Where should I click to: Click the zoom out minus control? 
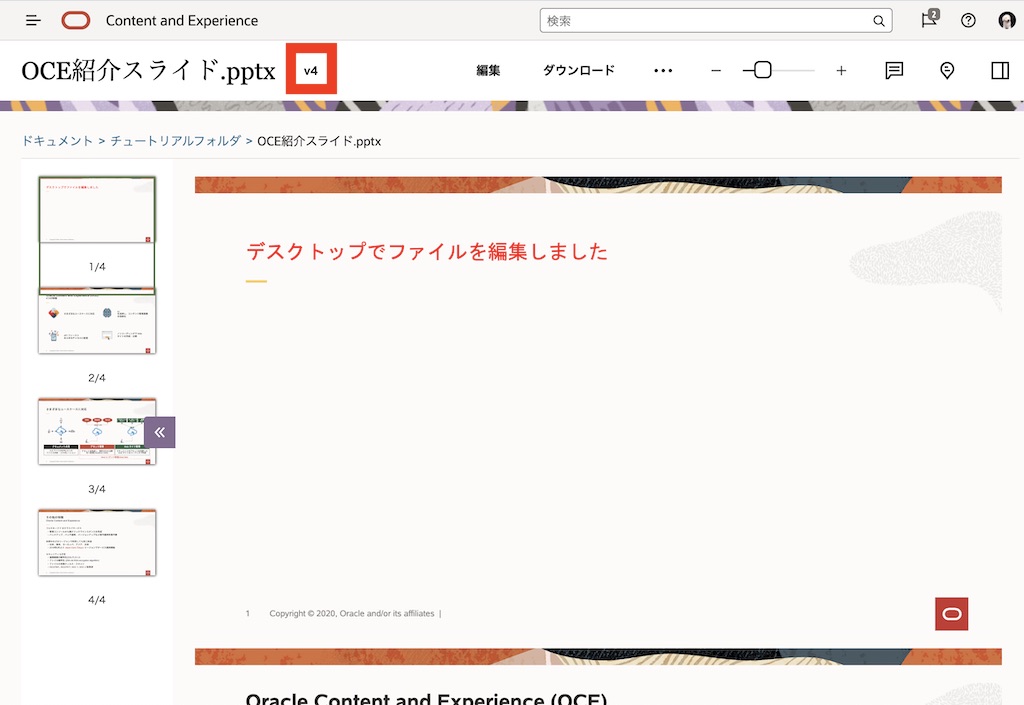pos(715,70)
